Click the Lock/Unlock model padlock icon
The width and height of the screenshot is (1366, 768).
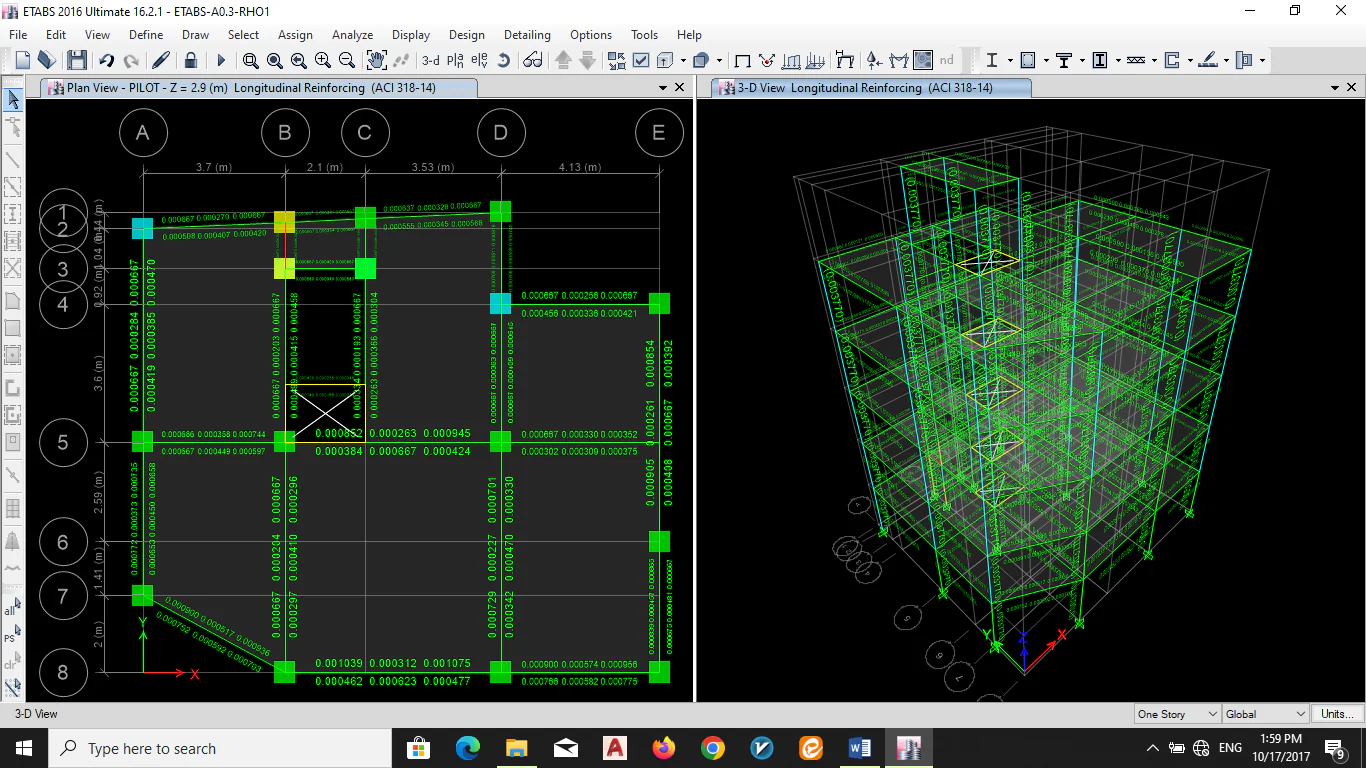pos(191,60)
